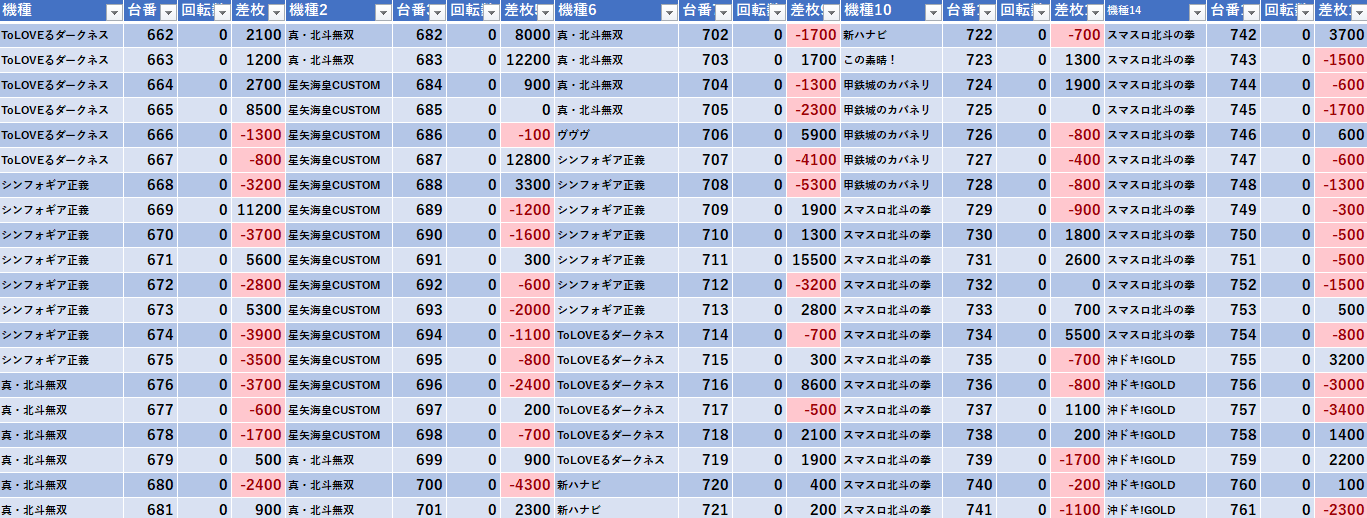Select the red 差枚 value -5300
Viewport: 1367px width, 518px height.
pyautogui.click(x=813, y=185)
